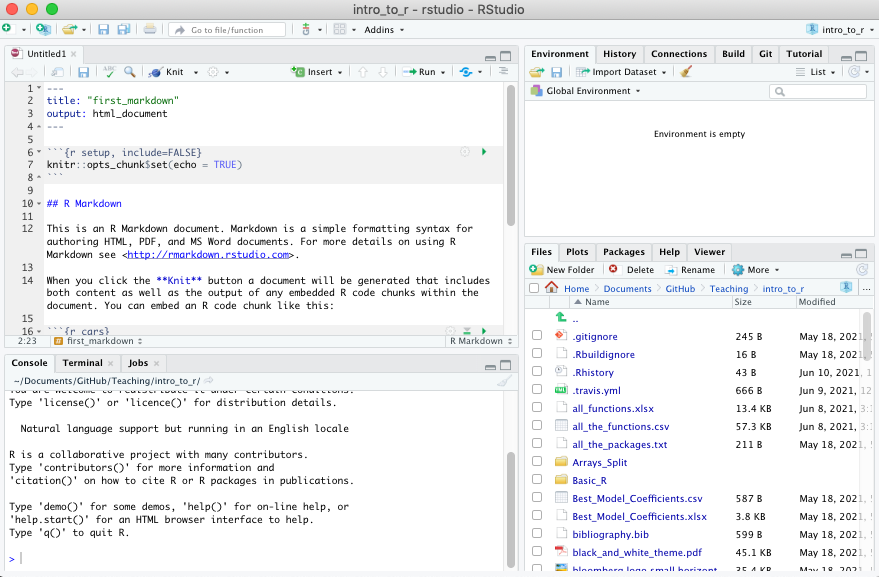The width and height of the screenshot is (879, 577).
Task: Open the Insert chunk dropdown
Action: [317, 72]
